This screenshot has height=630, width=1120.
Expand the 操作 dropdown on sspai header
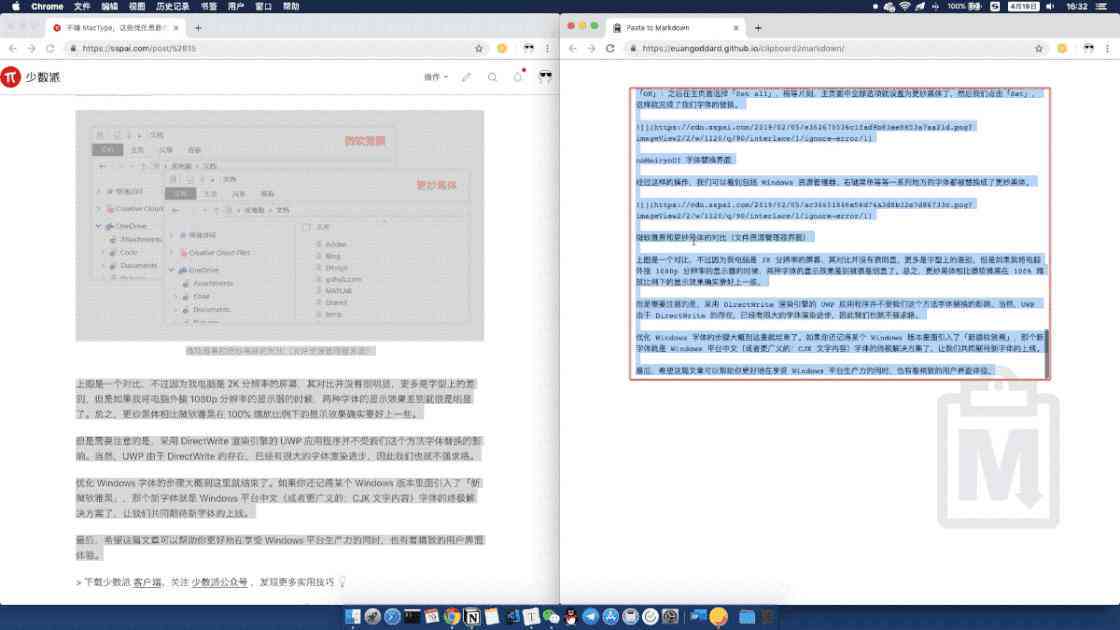(x=435, y=77)
